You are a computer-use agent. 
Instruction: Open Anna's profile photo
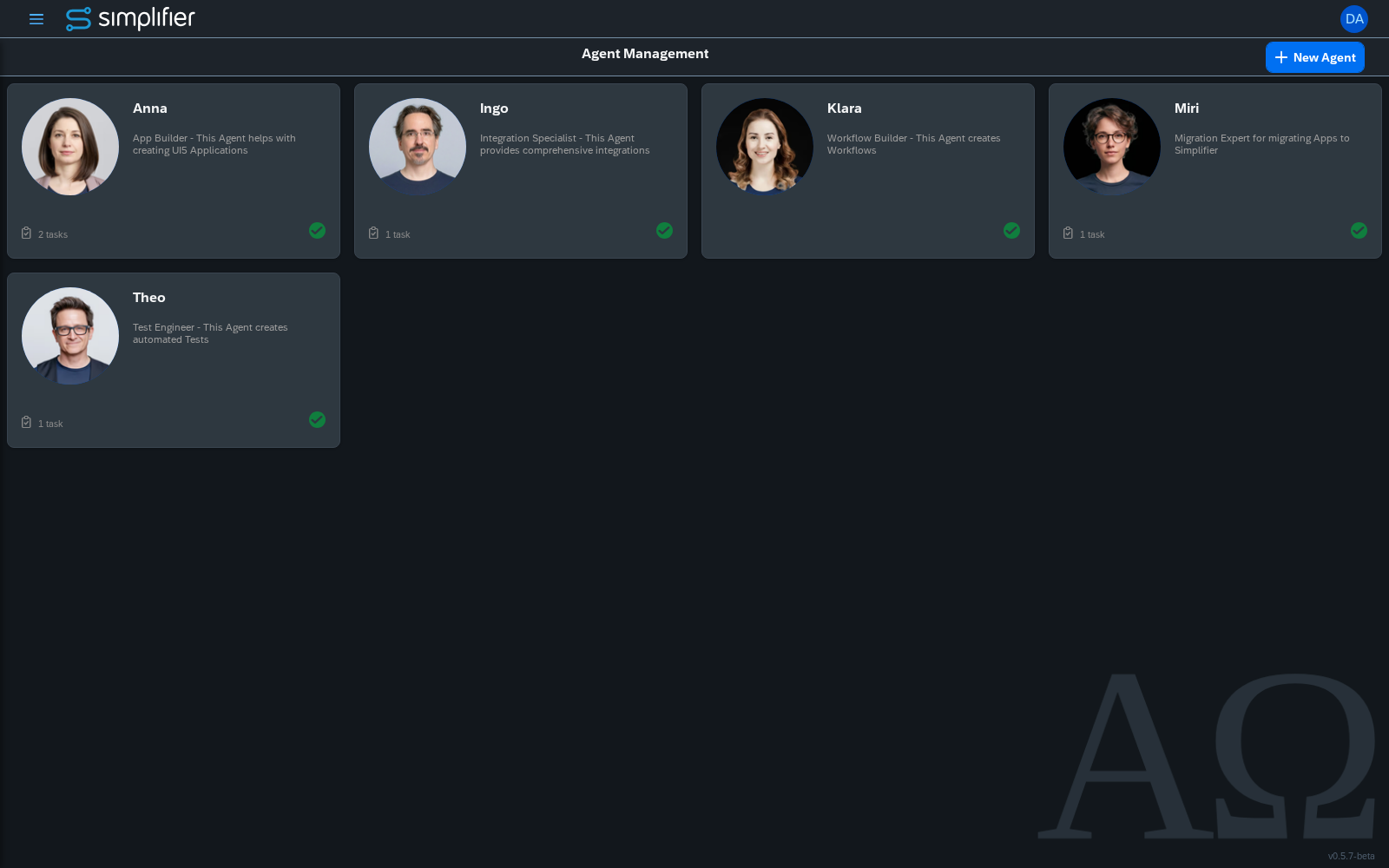[70, 147]
